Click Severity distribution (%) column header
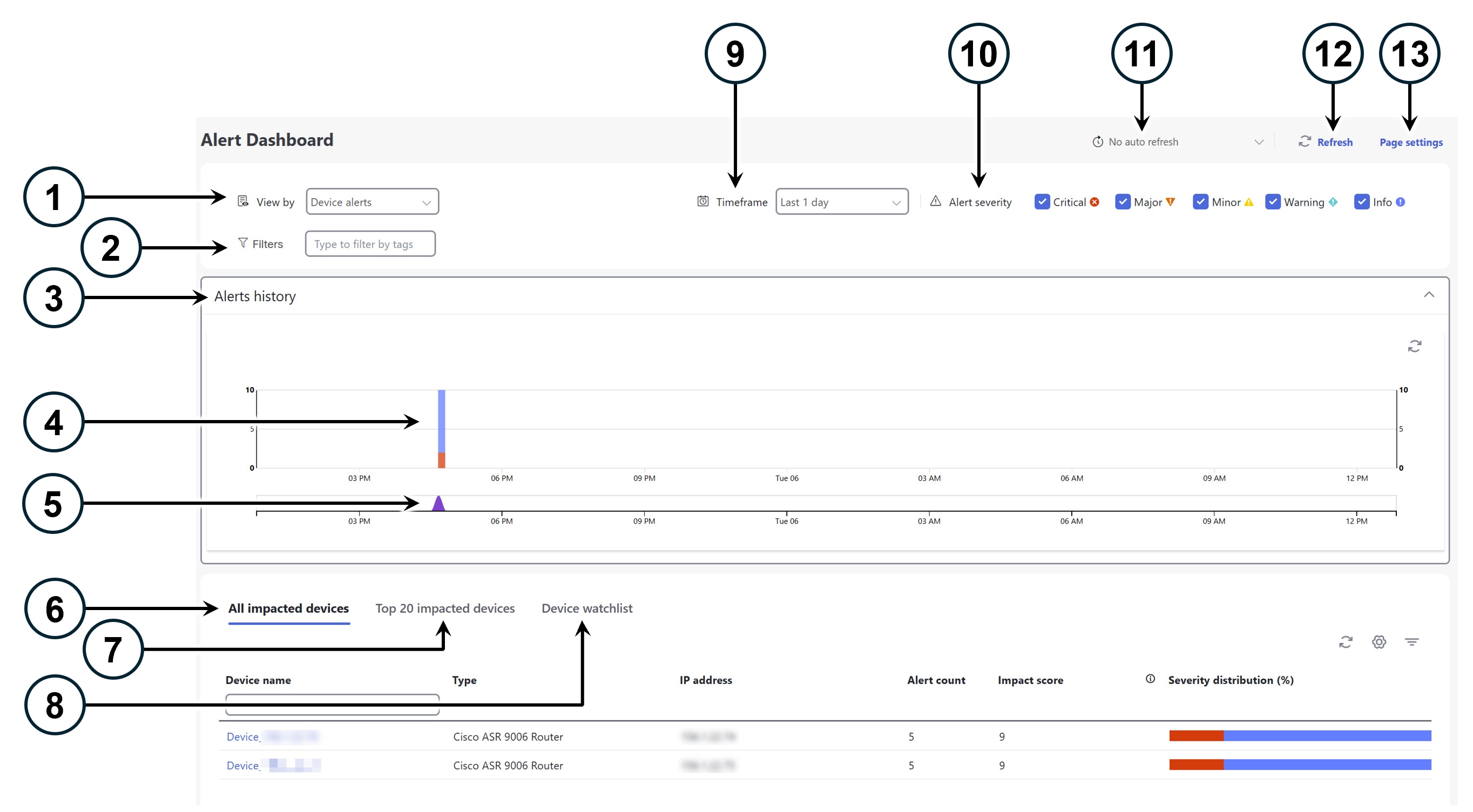1473x812 pixels. tap(1231, 680)
